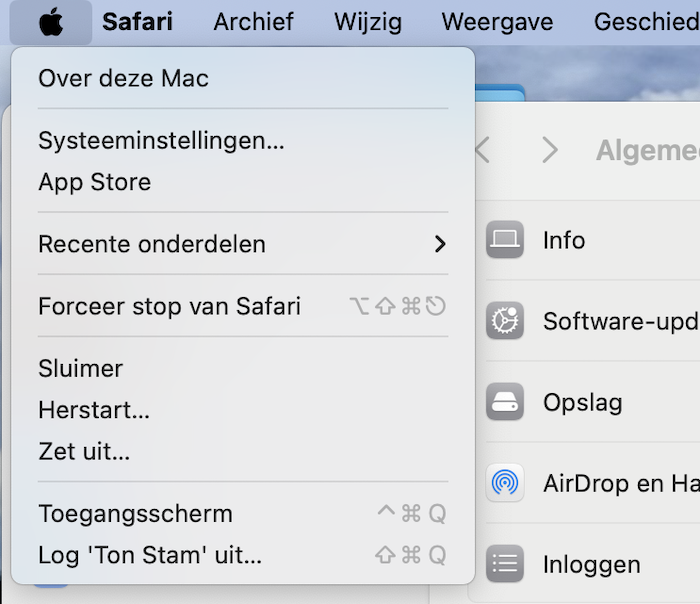This screenshot has height=604, width=700.
Task: Click the Inloggen list icon
Action: pyautogui.click(x=505, y=565)
